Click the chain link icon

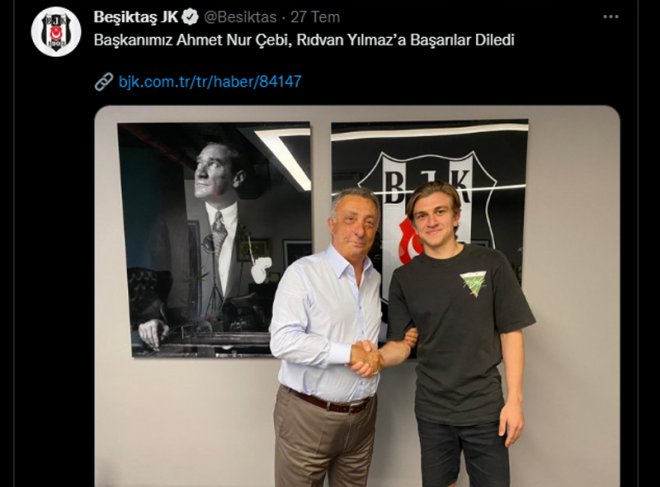click(104, 81)
